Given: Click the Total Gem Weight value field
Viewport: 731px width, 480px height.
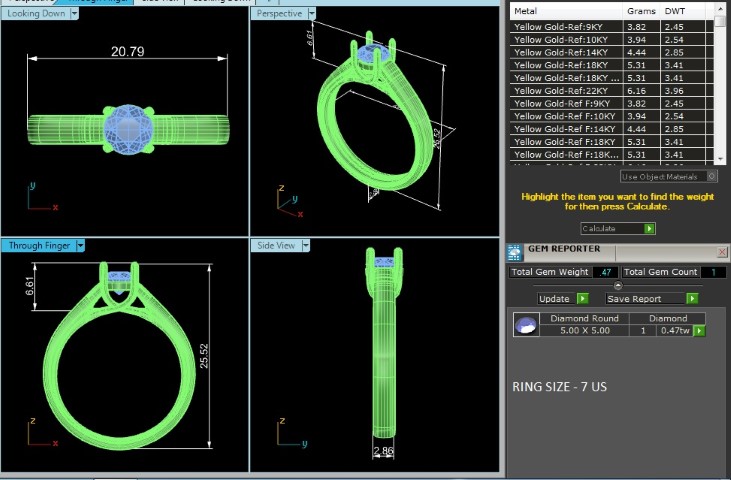Looking at the screenshot, I should click(606, 273).
